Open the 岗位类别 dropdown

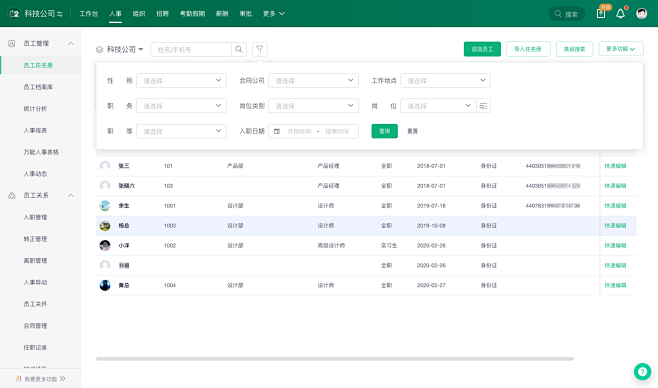[313, 106]
